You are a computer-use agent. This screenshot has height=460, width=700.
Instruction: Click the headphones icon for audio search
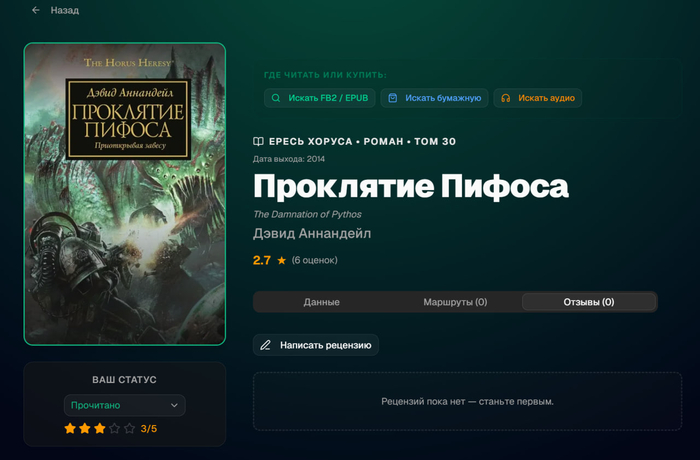click(505, 98)
